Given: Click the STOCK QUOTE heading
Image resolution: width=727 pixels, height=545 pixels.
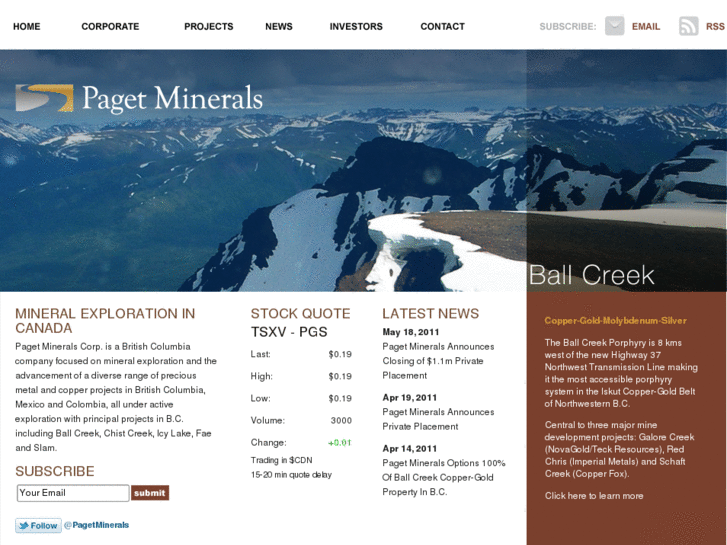Looking at the screenshot, I should click(x=300, y=314).
